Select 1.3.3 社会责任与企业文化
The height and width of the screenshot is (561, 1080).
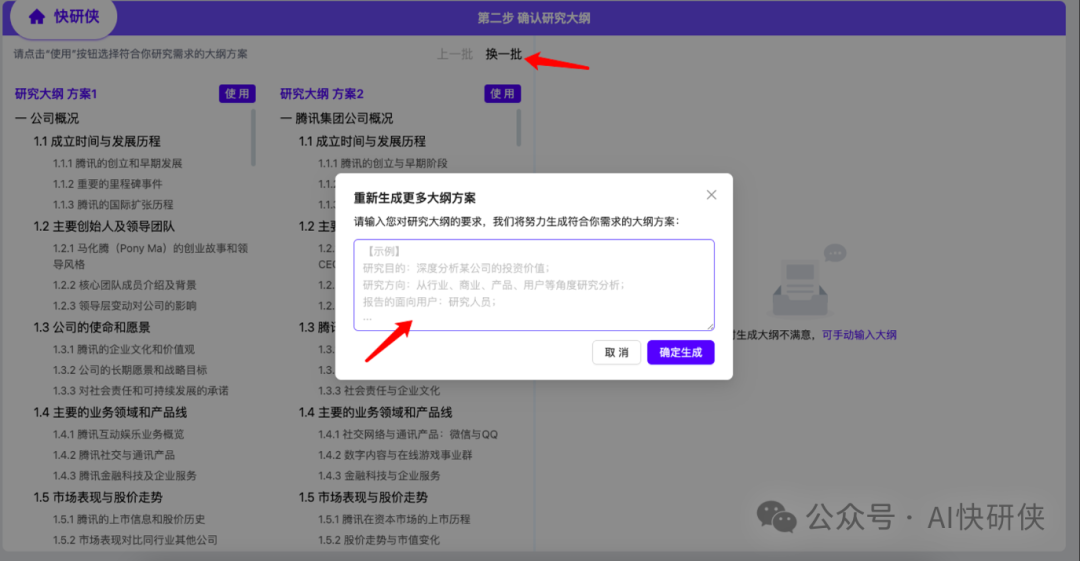point(379,391)
